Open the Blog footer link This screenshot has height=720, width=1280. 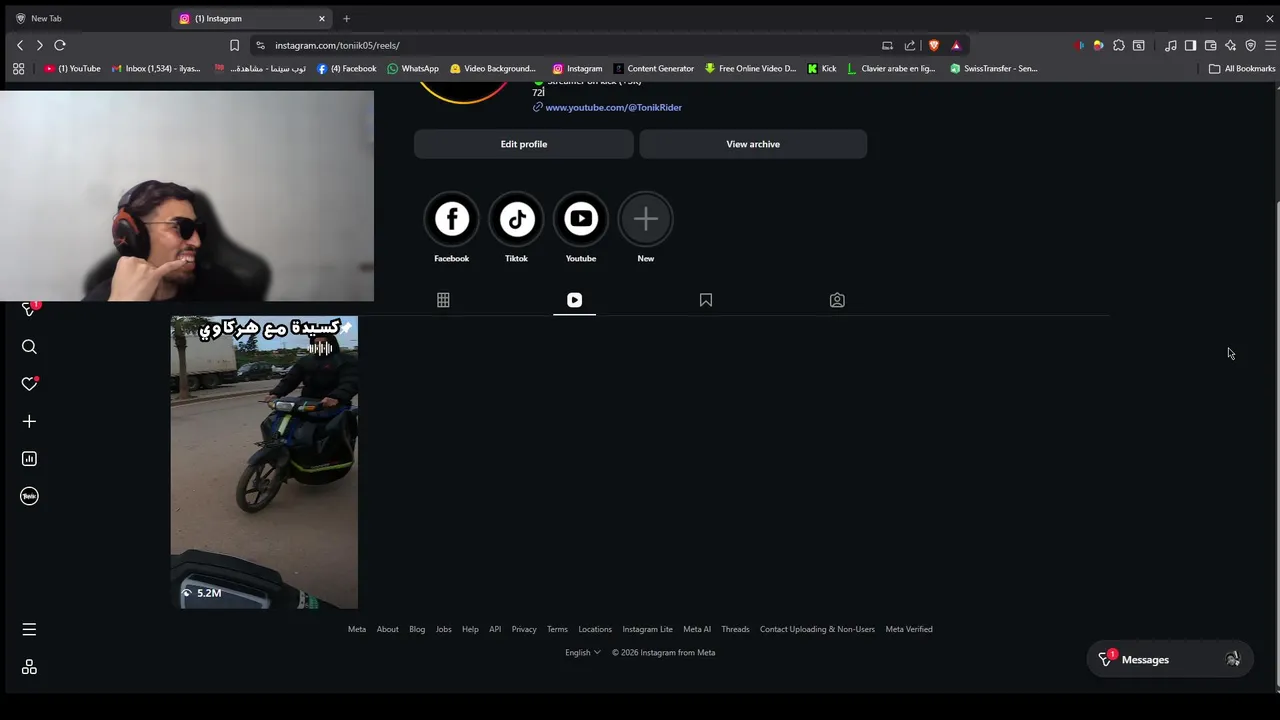pyautogui.click(x=417, y=629)
